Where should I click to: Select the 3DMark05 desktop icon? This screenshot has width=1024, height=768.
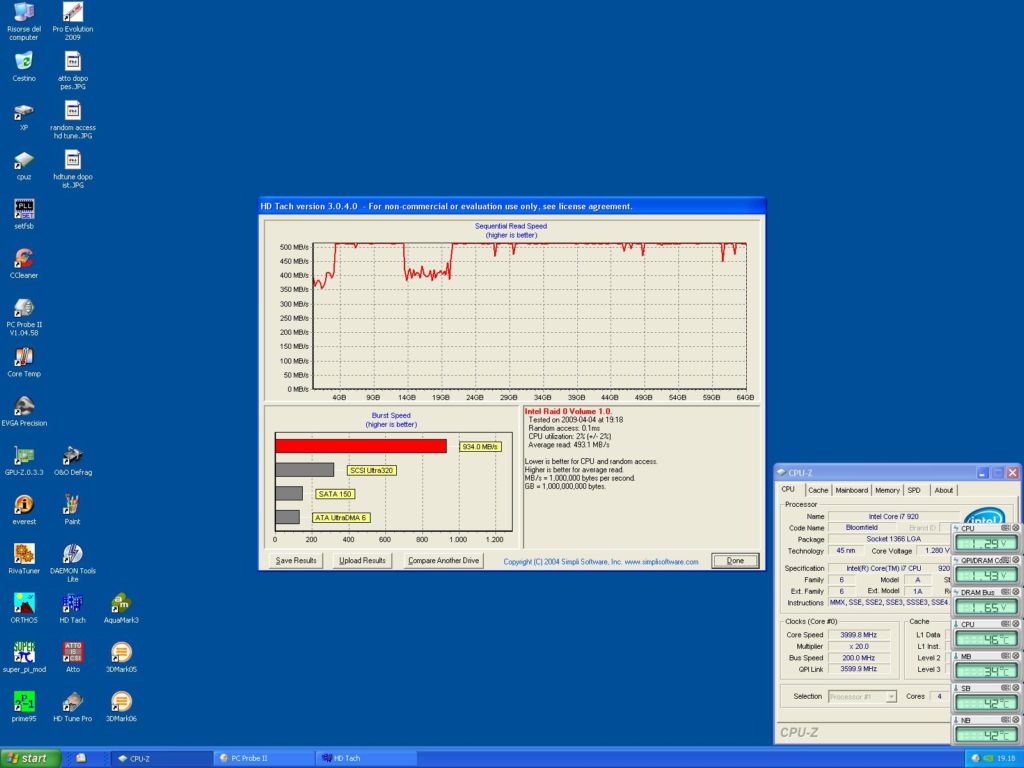[x=121, y=658]
